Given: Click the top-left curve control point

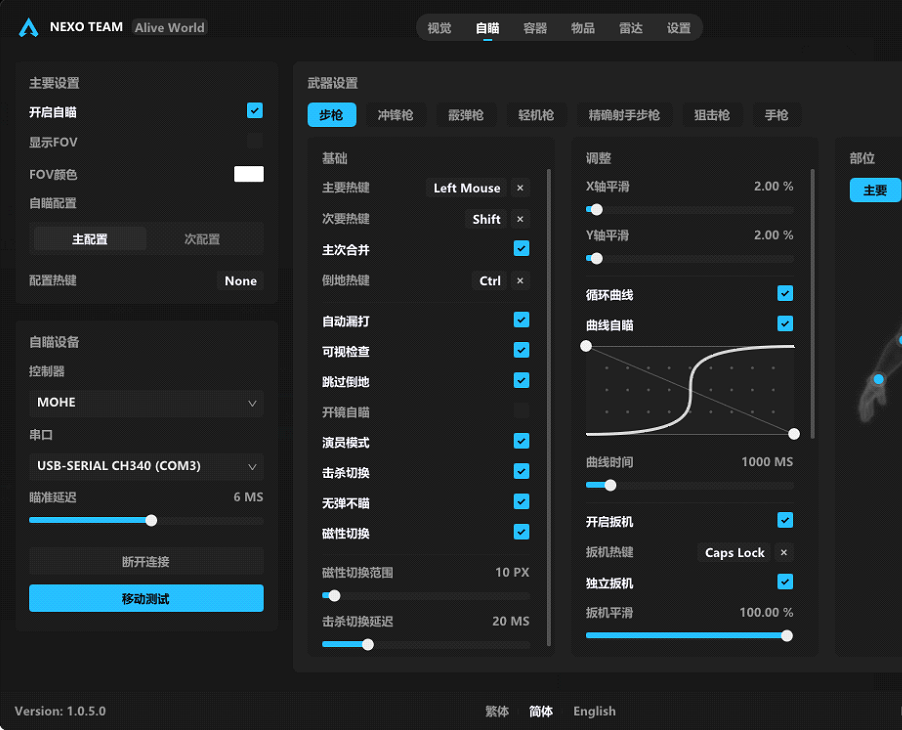Looking at the screenshot, I should [586, 346].
